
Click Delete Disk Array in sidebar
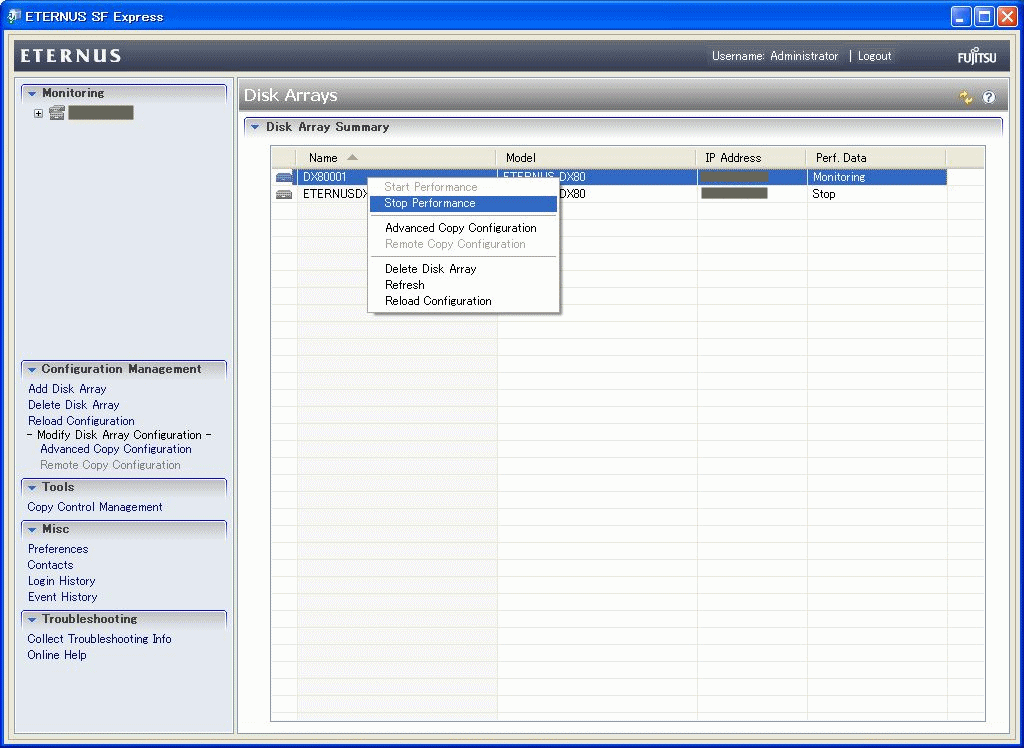pyautogui.click(x=74, y=405)
